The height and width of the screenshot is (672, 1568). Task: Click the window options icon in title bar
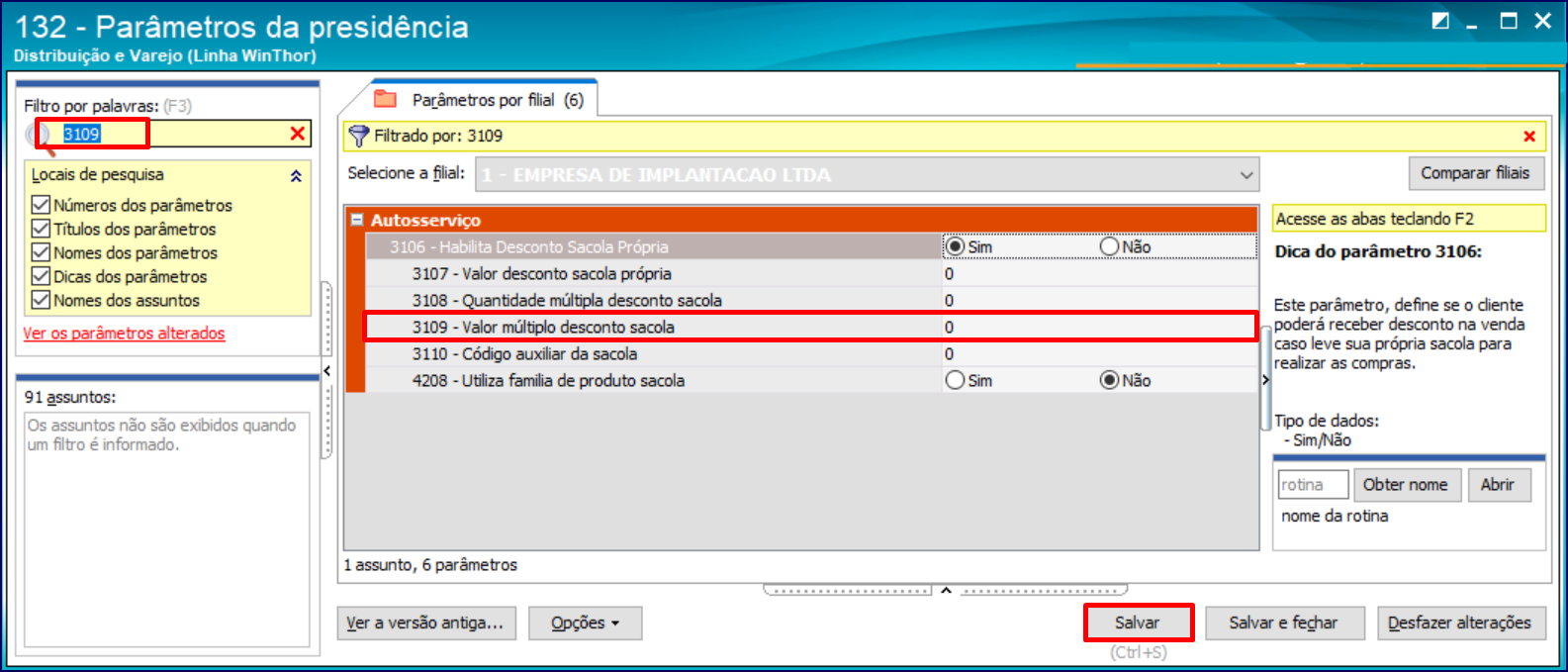pos(1440,21)
